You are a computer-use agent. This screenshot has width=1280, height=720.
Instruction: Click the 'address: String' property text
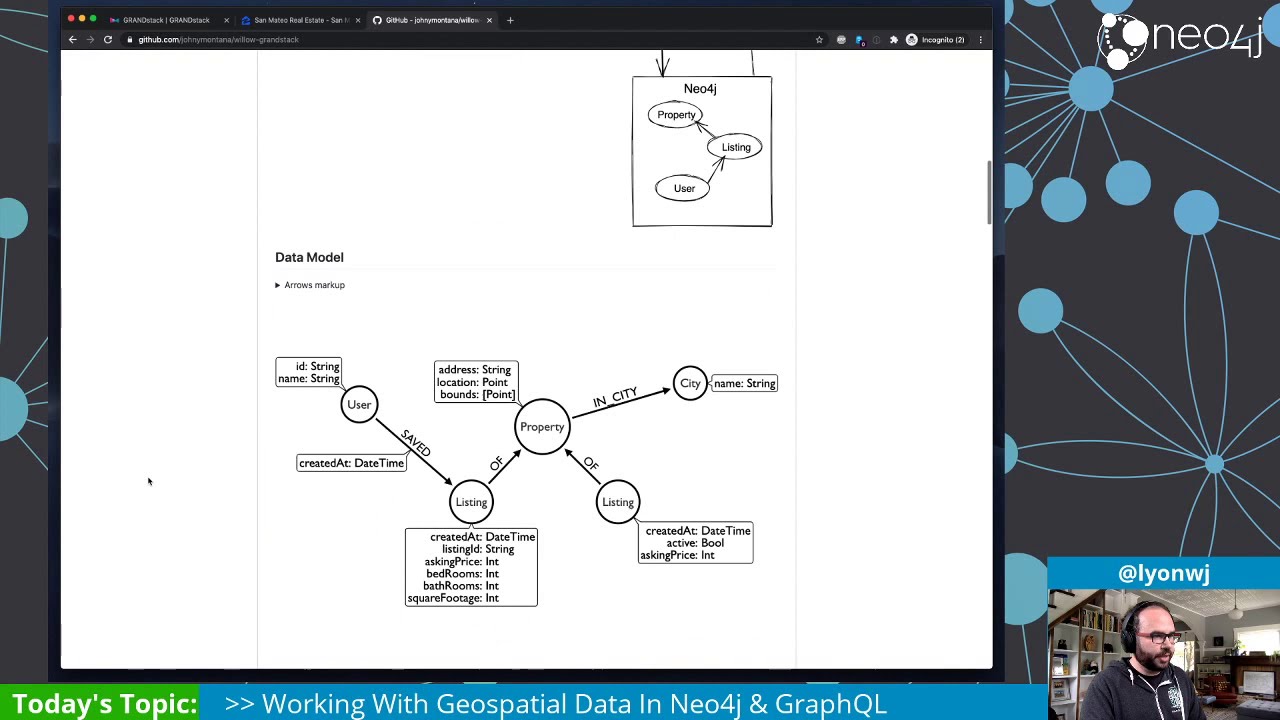point(475,370)
